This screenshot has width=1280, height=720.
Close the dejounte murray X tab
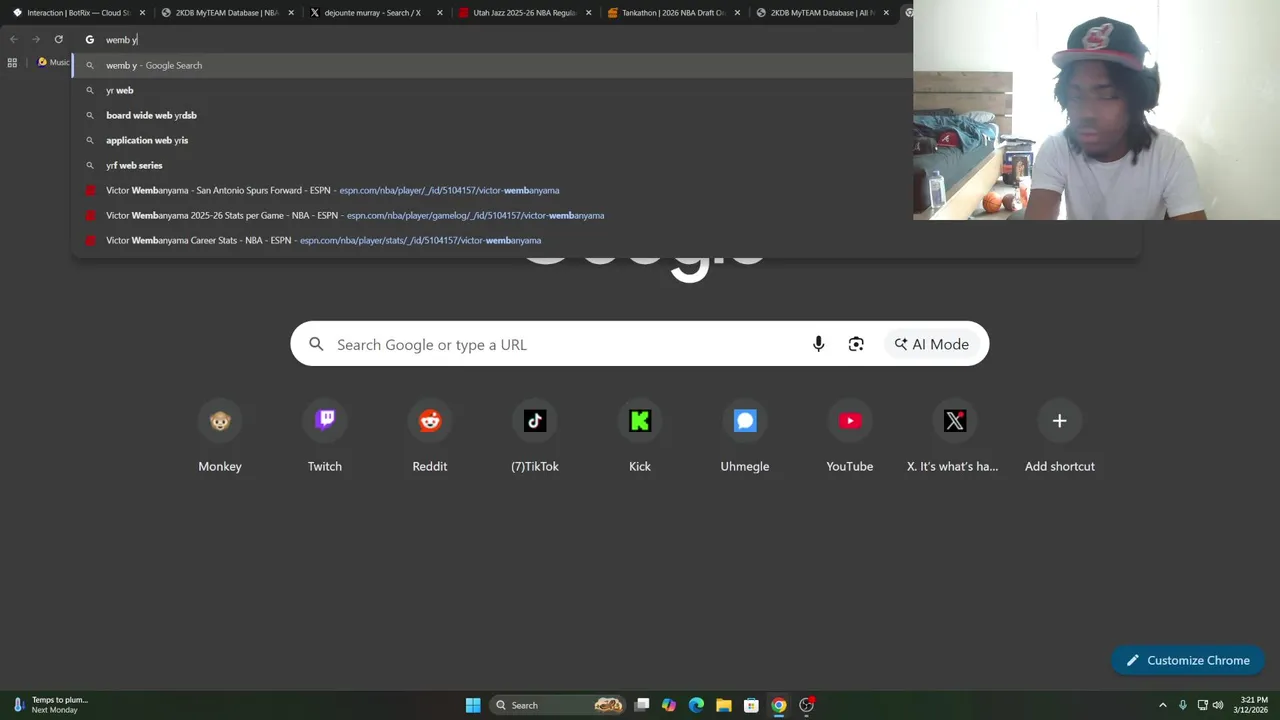(439, 13)
